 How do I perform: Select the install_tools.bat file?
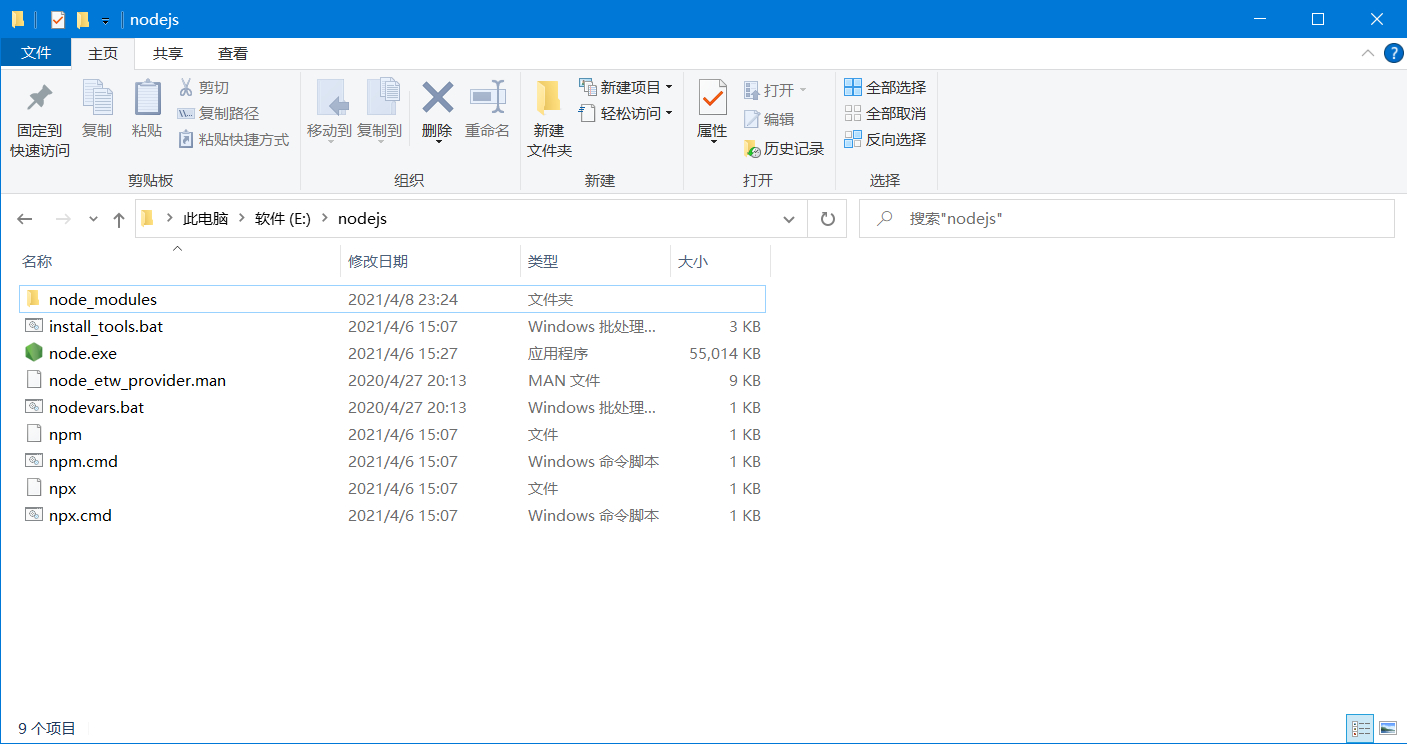pyautogui.click(x=392, y=327)
